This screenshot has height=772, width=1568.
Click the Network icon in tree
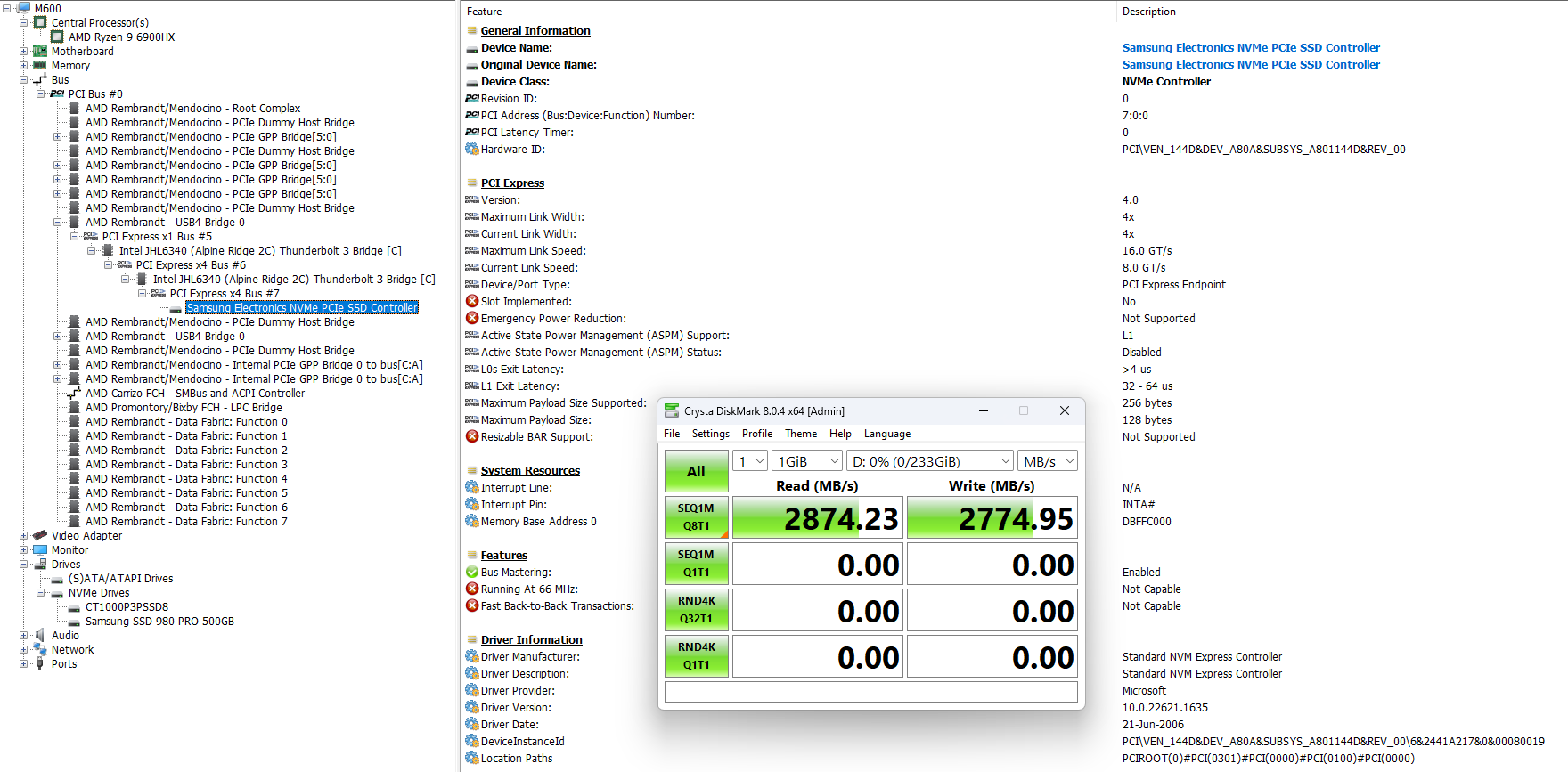coord(40,649)
